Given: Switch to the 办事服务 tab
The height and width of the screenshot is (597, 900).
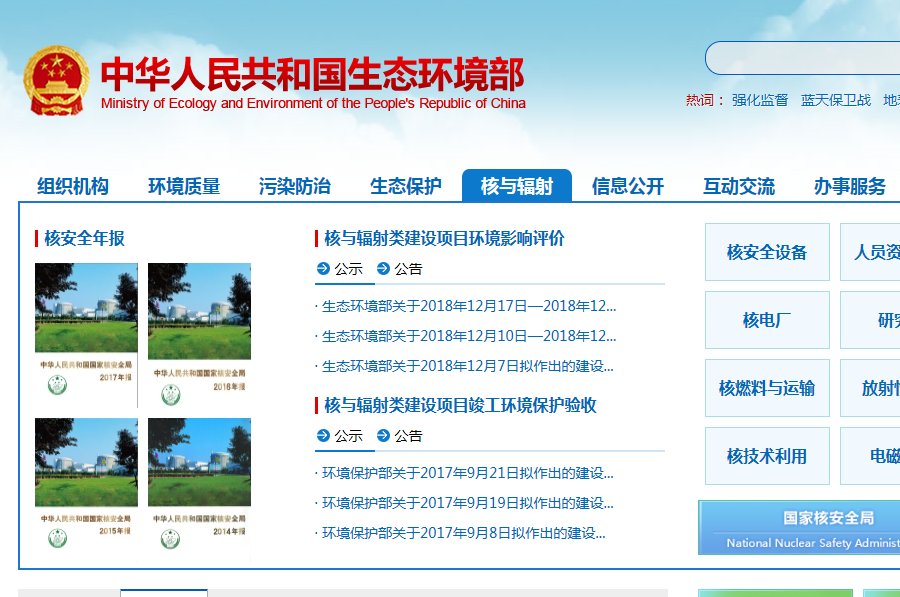Looking at the screenshot, I should (x=847, y=185).
